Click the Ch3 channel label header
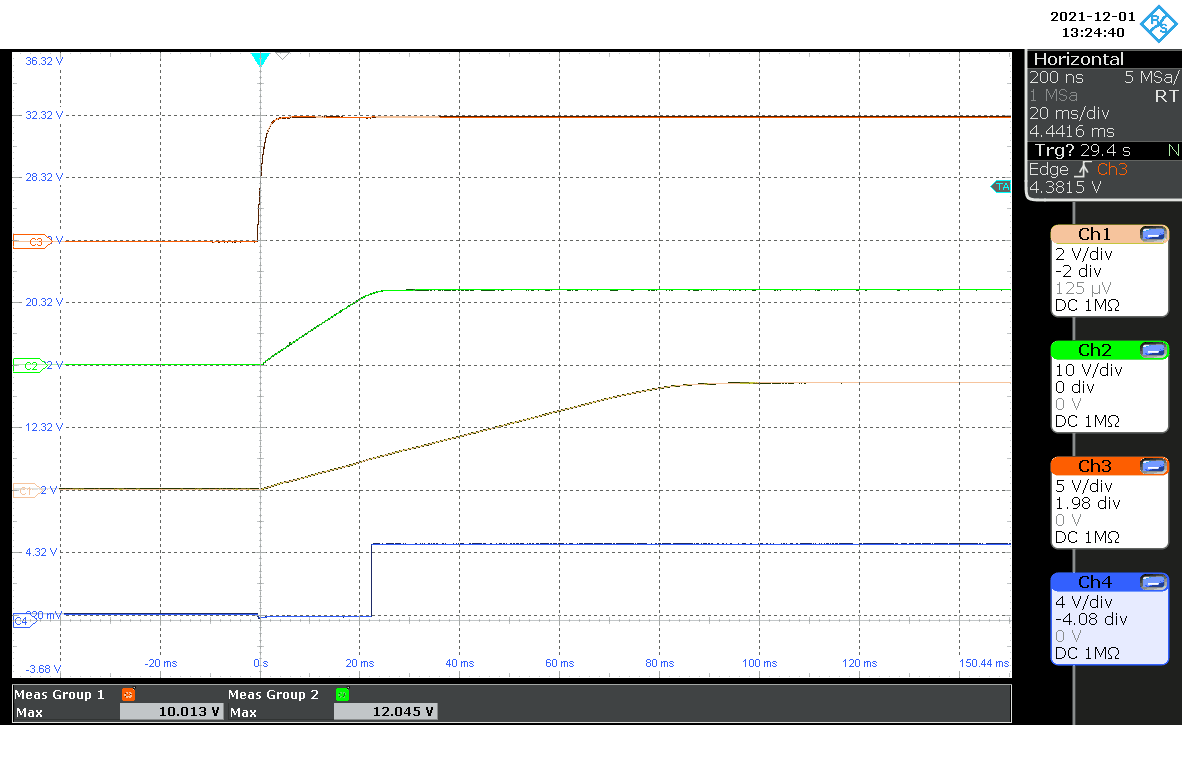1182x768 pixels. coord(1094,466)
